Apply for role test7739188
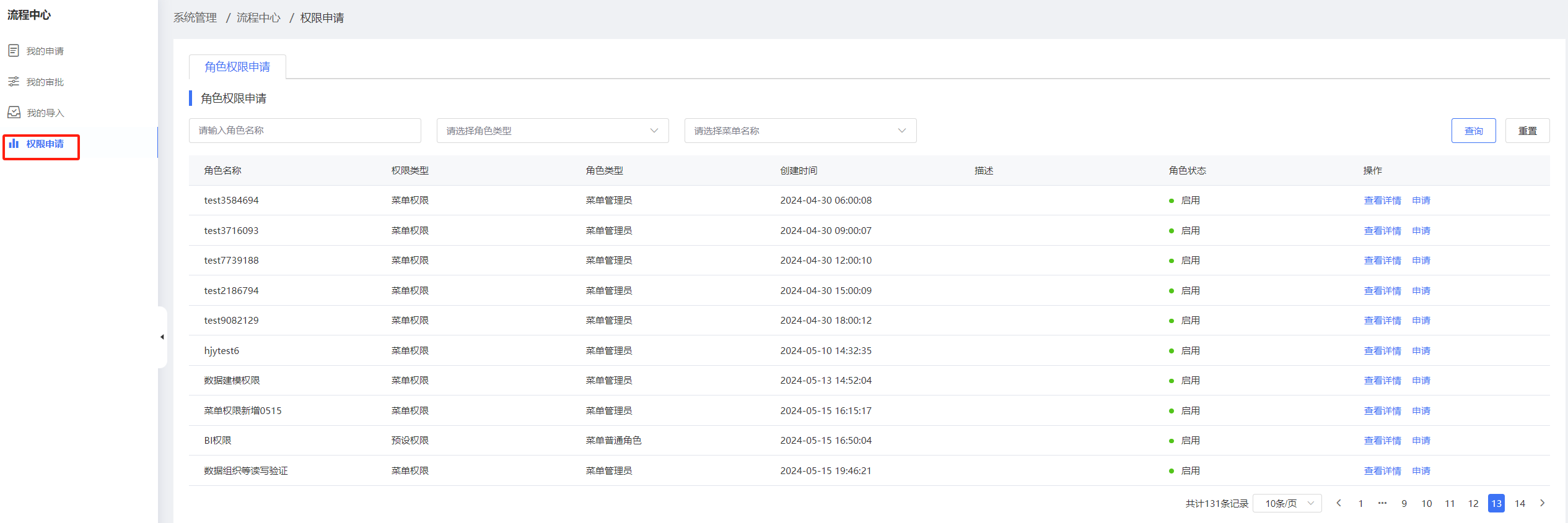Screen dimensions: 1568x523 (x=1421, y=261)
